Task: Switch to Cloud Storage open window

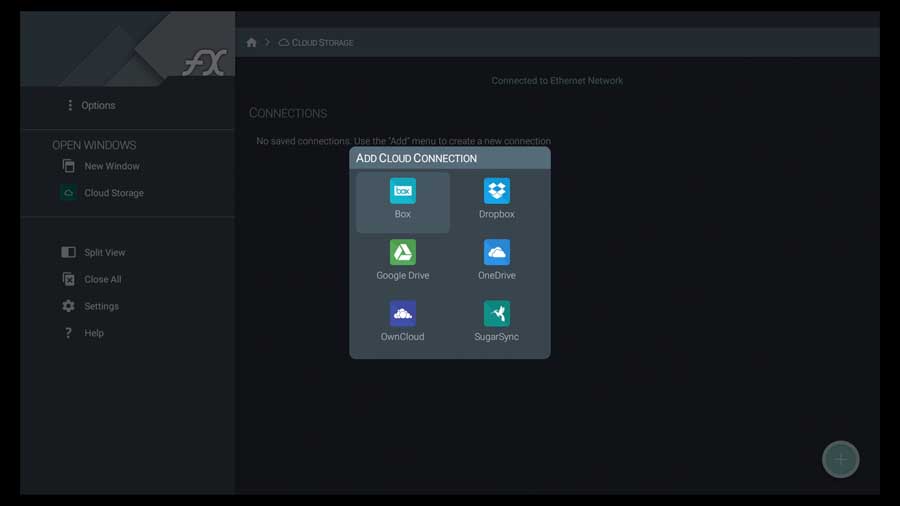Action: [114, 193]
